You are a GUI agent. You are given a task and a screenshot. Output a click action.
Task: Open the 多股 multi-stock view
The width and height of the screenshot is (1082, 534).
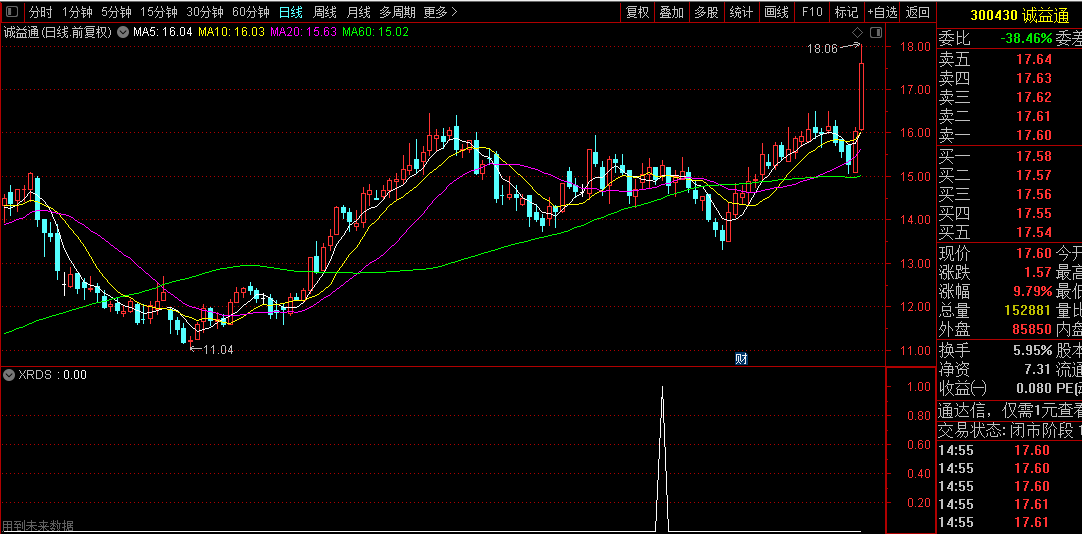click(706, 12)
